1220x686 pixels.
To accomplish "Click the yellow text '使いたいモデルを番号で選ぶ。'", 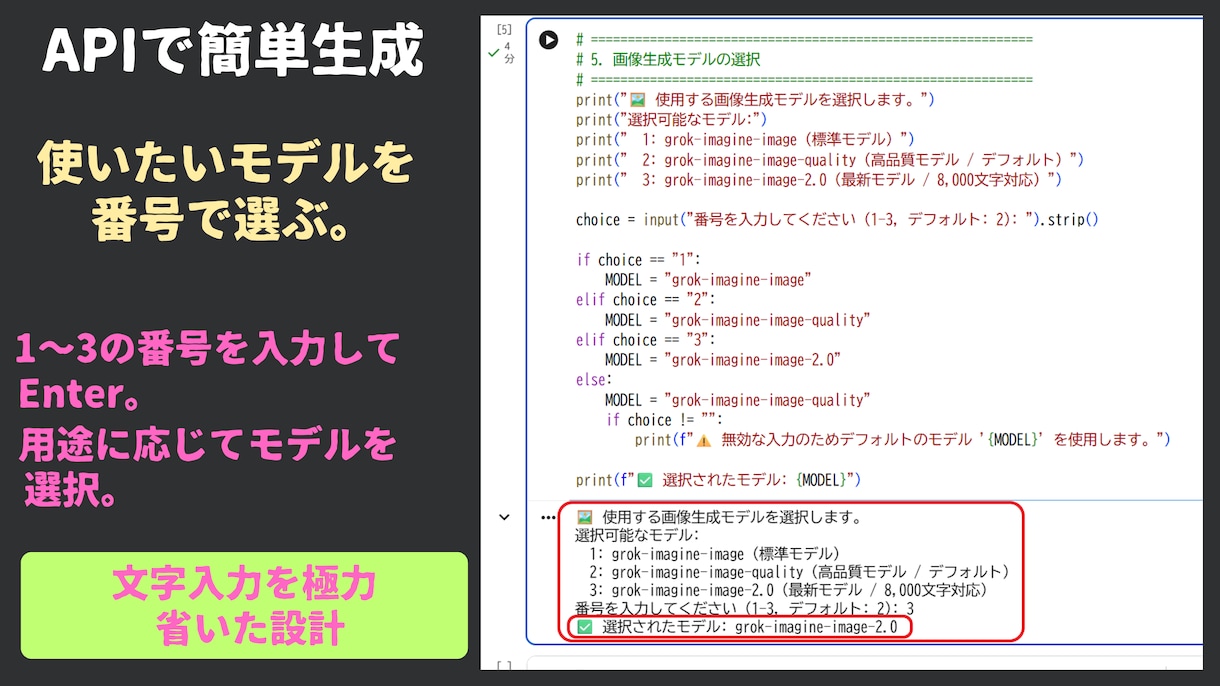I will pyautogui.click(x=226, y=193).
